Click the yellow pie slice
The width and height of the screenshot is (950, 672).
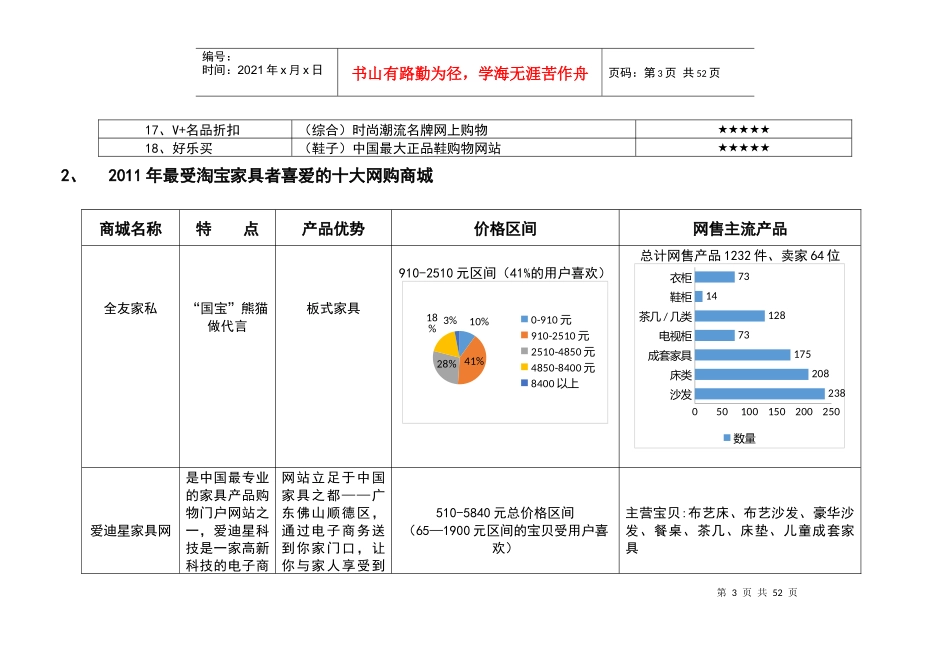coord(446,344)
